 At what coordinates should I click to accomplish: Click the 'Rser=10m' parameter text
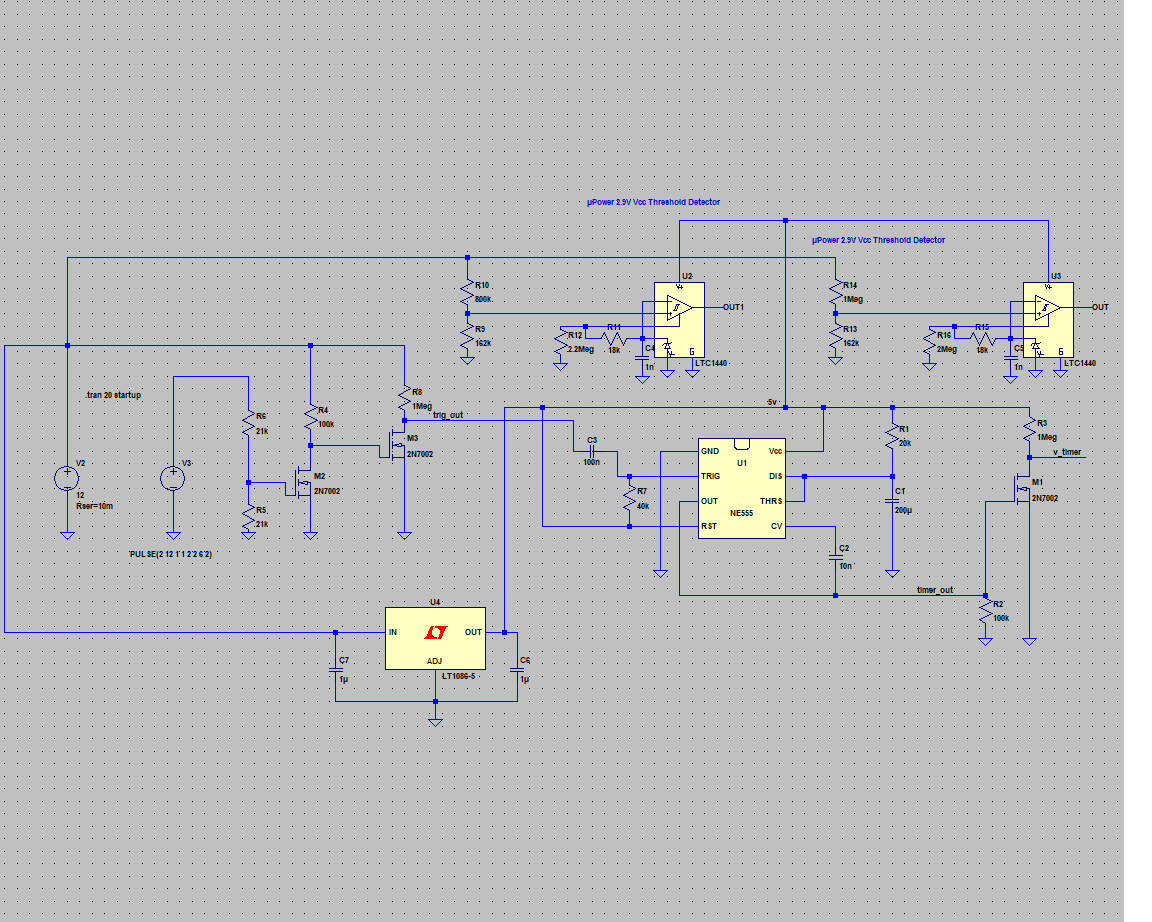[94, 506]
